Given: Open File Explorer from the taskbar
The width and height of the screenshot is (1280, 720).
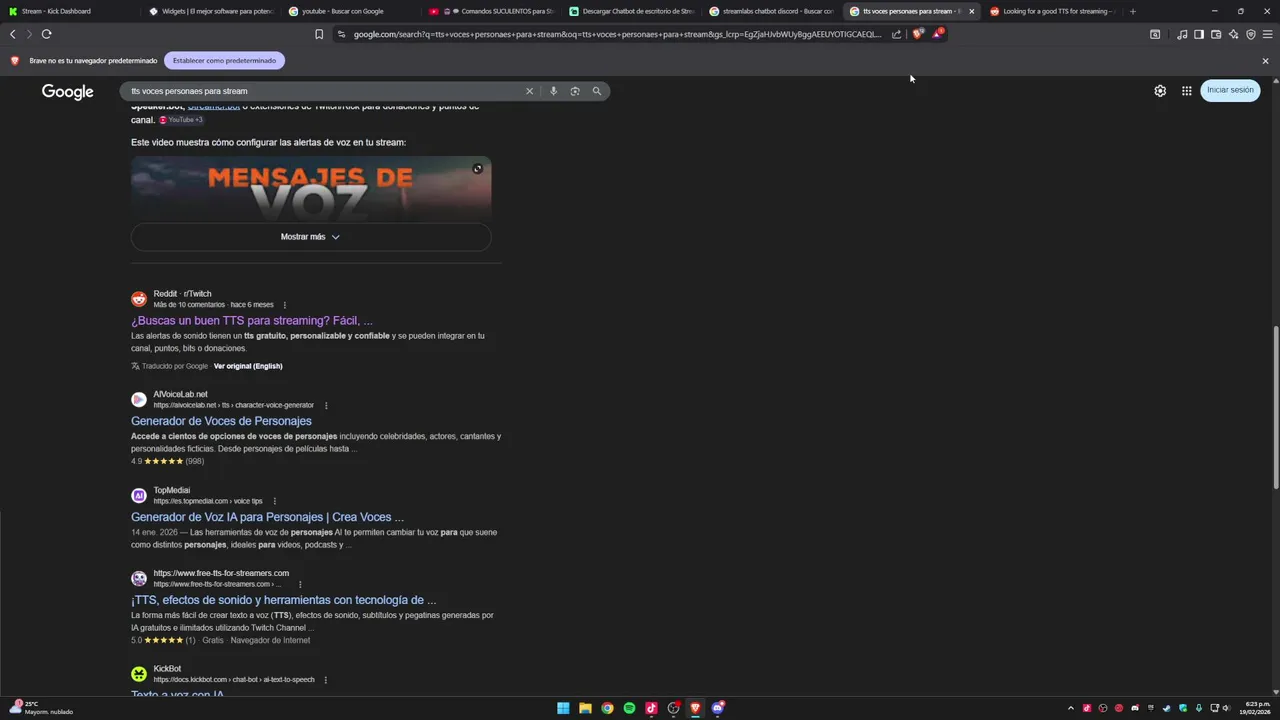Looking at the screenshot, I should 585,708.
